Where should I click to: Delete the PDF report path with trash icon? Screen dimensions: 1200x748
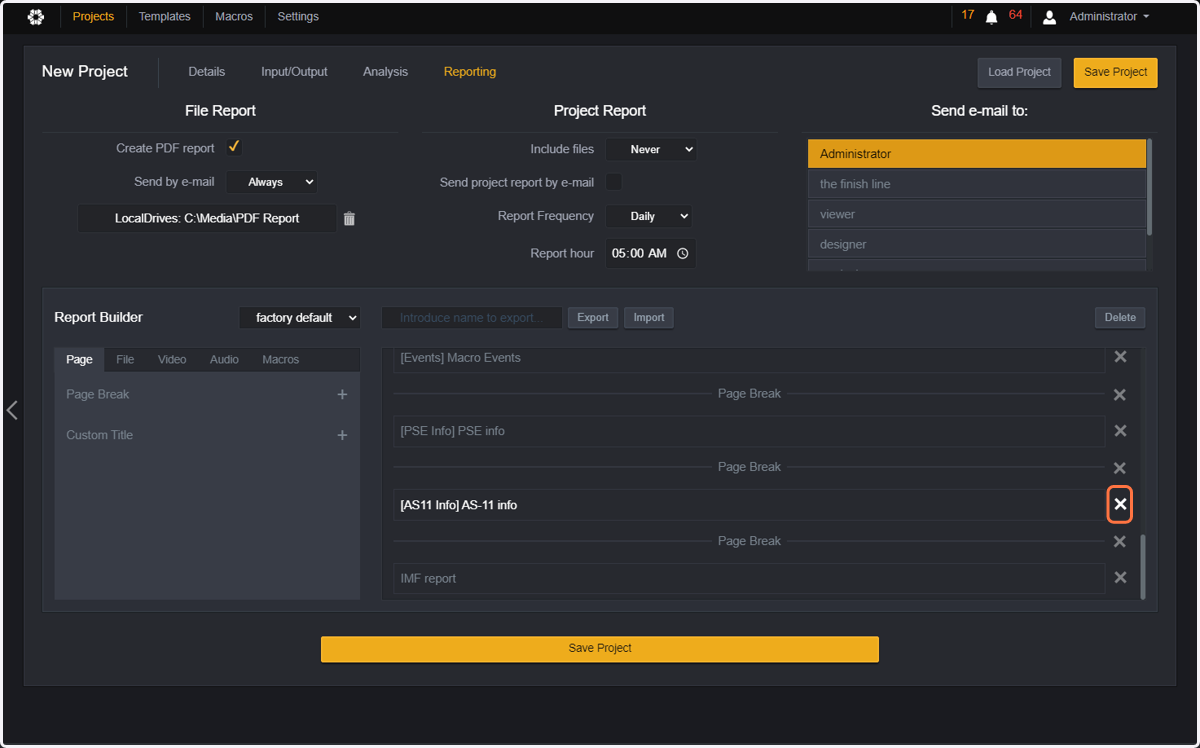(349, 218)
